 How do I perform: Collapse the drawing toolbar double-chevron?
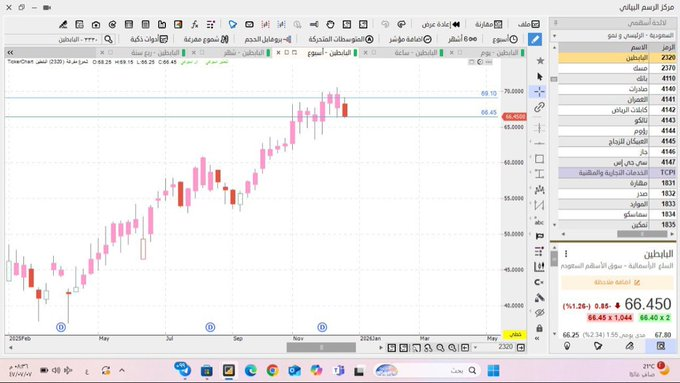click(x=537, y=338)
